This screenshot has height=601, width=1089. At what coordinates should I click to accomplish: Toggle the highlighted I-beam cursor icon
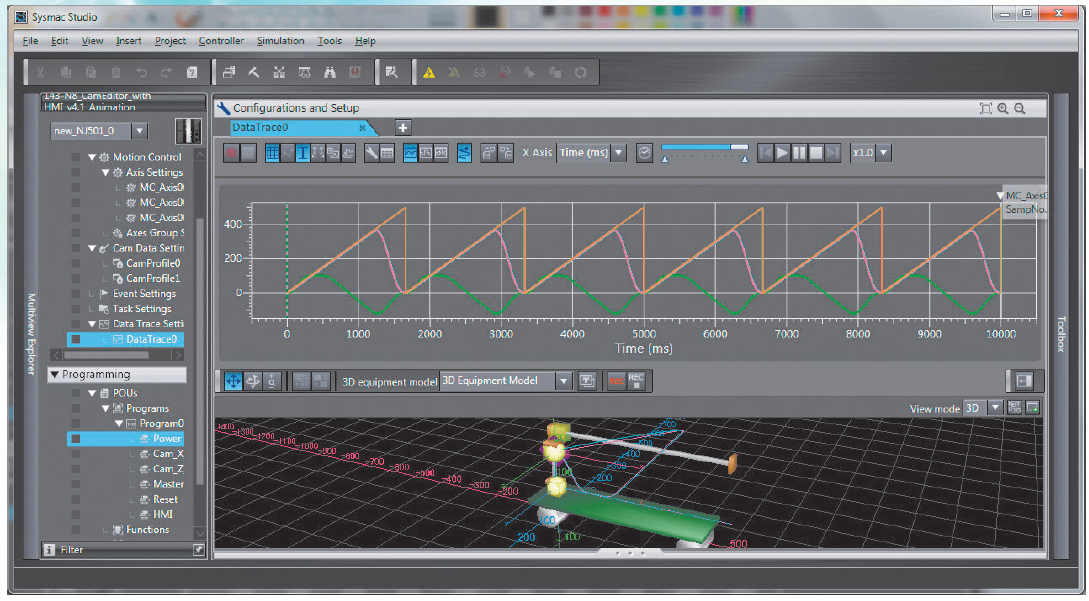pos(303,153)
